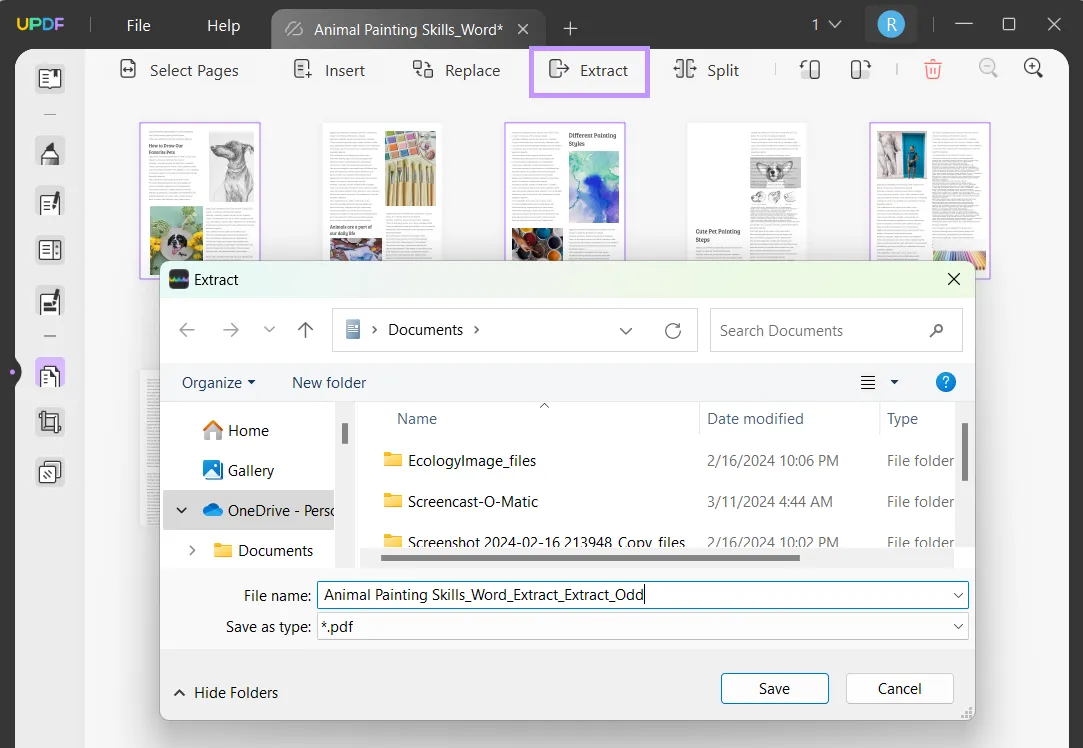Open recent locations dropdown chevron
The height and width of the screenshot is (748, 1083).
(x=269, y=329)
